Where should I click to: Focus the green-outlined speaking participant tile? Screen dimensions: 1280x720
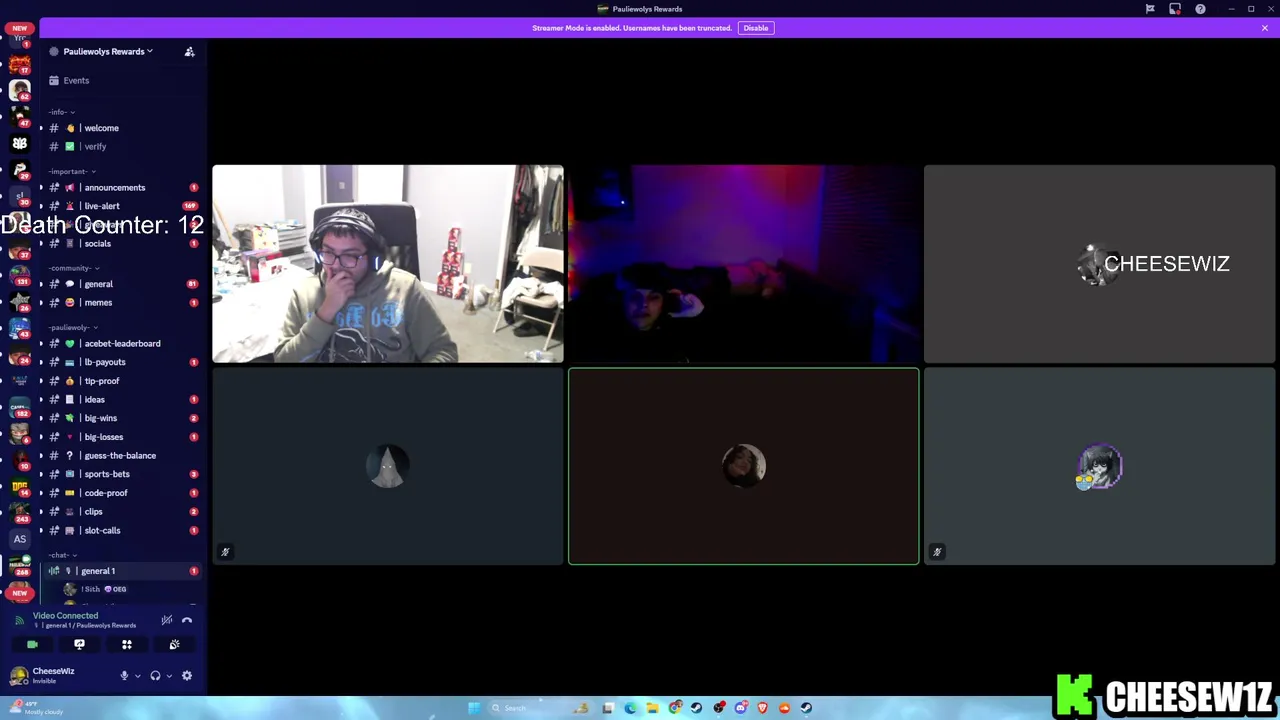coord(744,467)
